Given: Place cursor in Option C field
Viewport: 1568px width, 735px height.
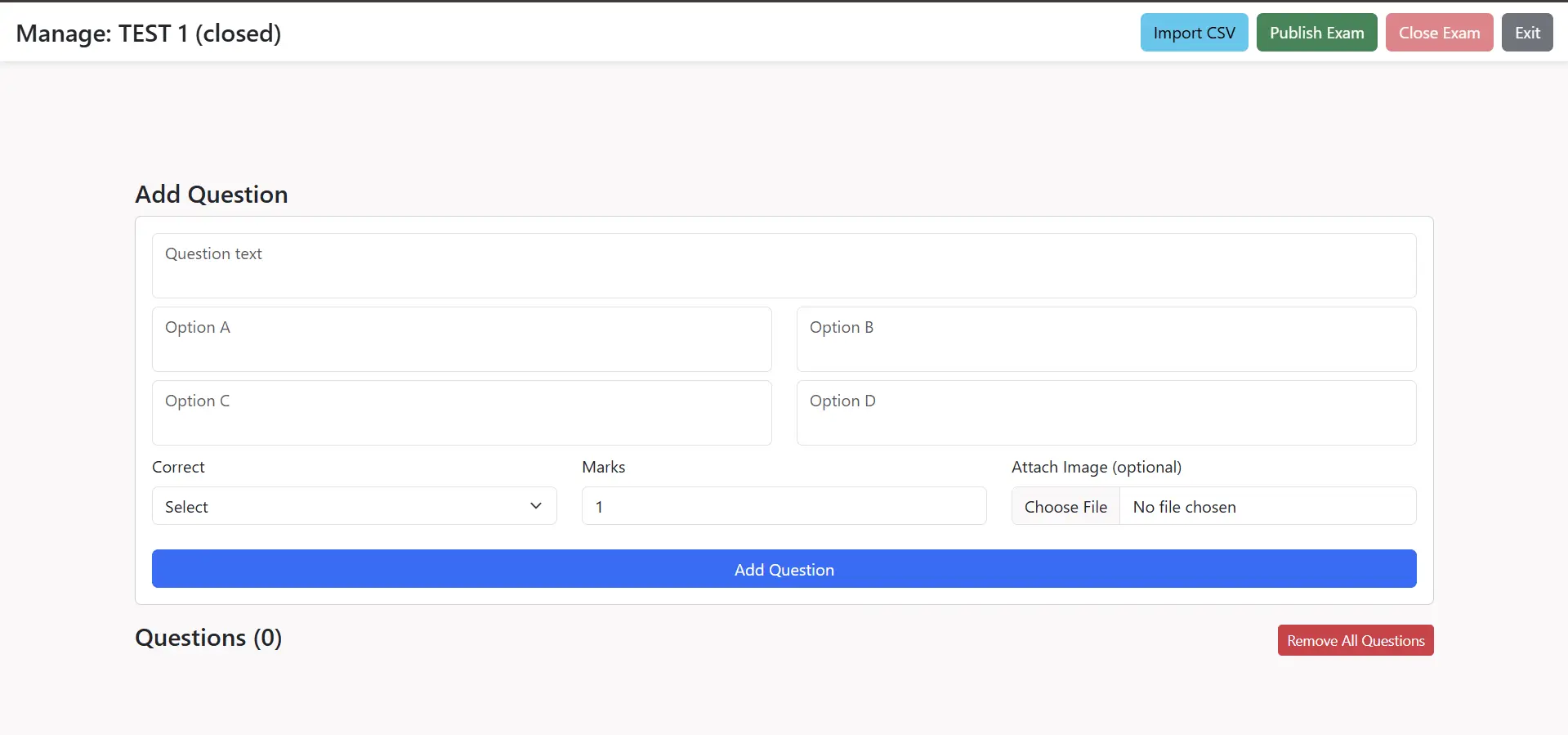Looking at the screenshot, I should [462, 413].
